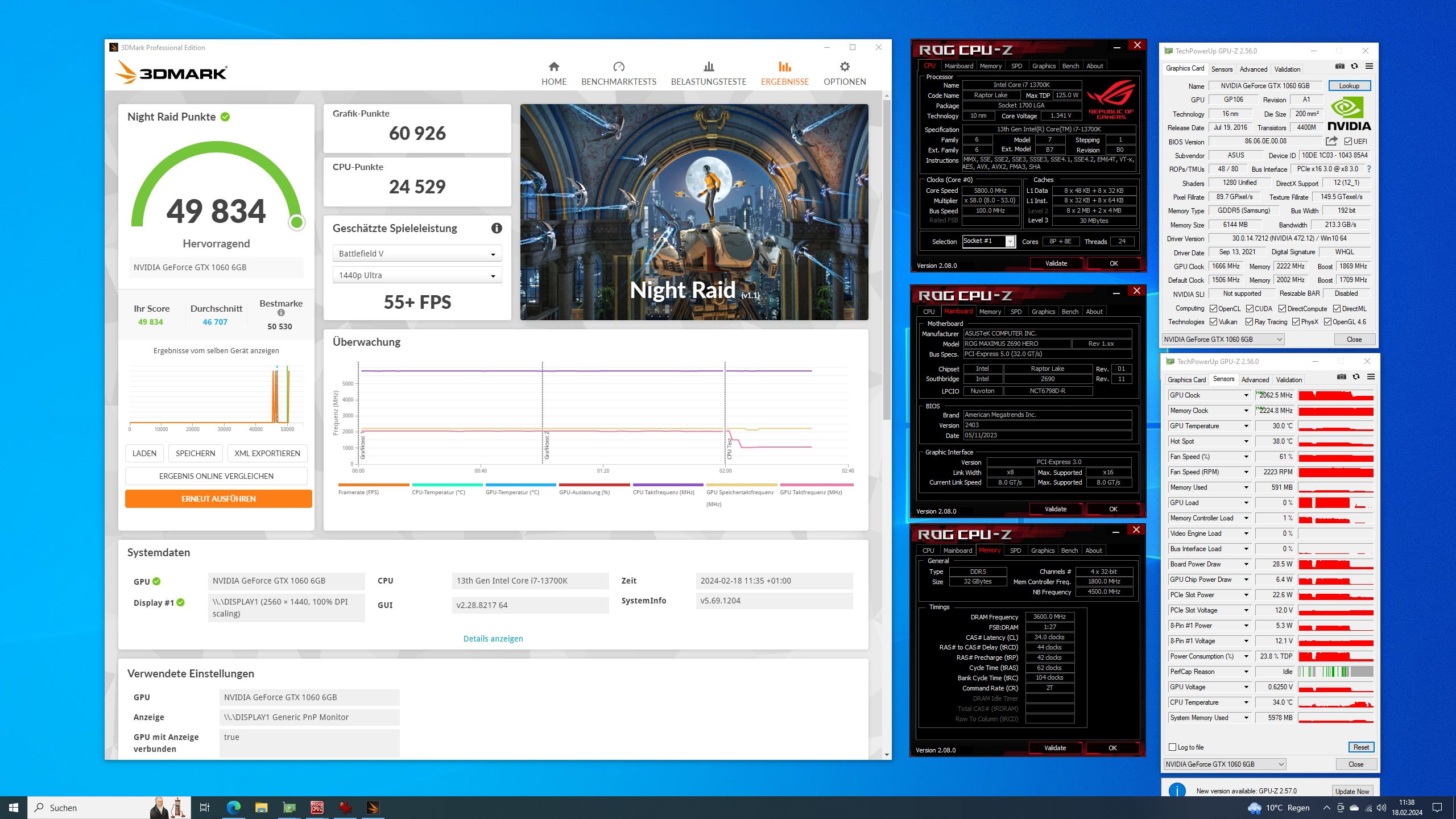Viewport: 1456px width, 819px height.
Task: Click camera icon in GPU-Z Sensors window
Action: coord(1342,377)
